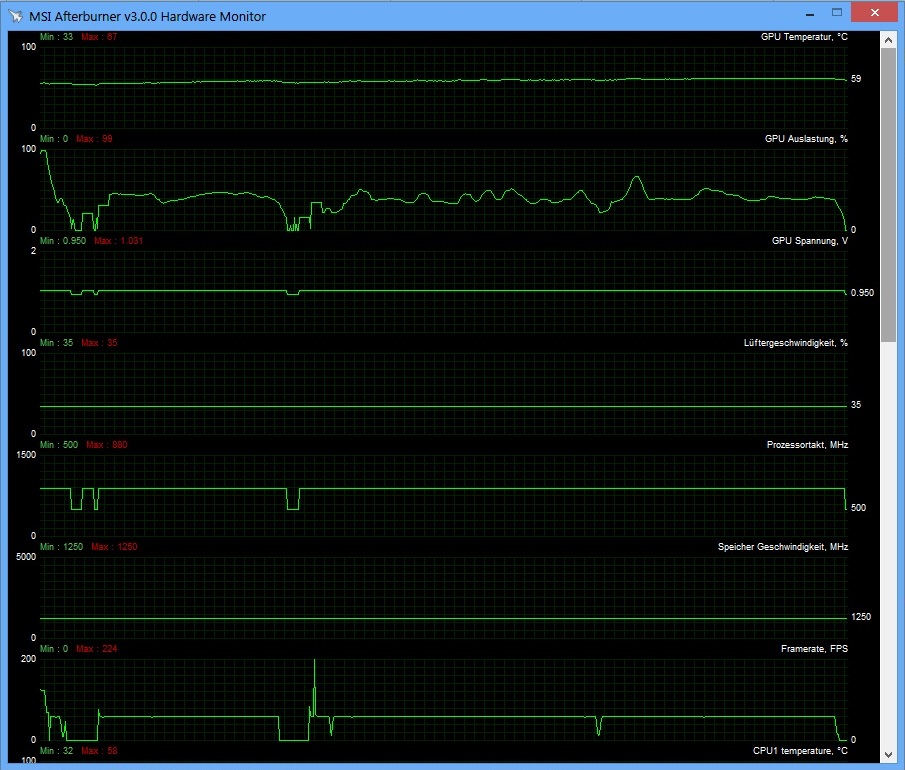This screenshot has height=770, width=905.
Task: Click the Framerate FPS graph label
Action: [814, 649]
